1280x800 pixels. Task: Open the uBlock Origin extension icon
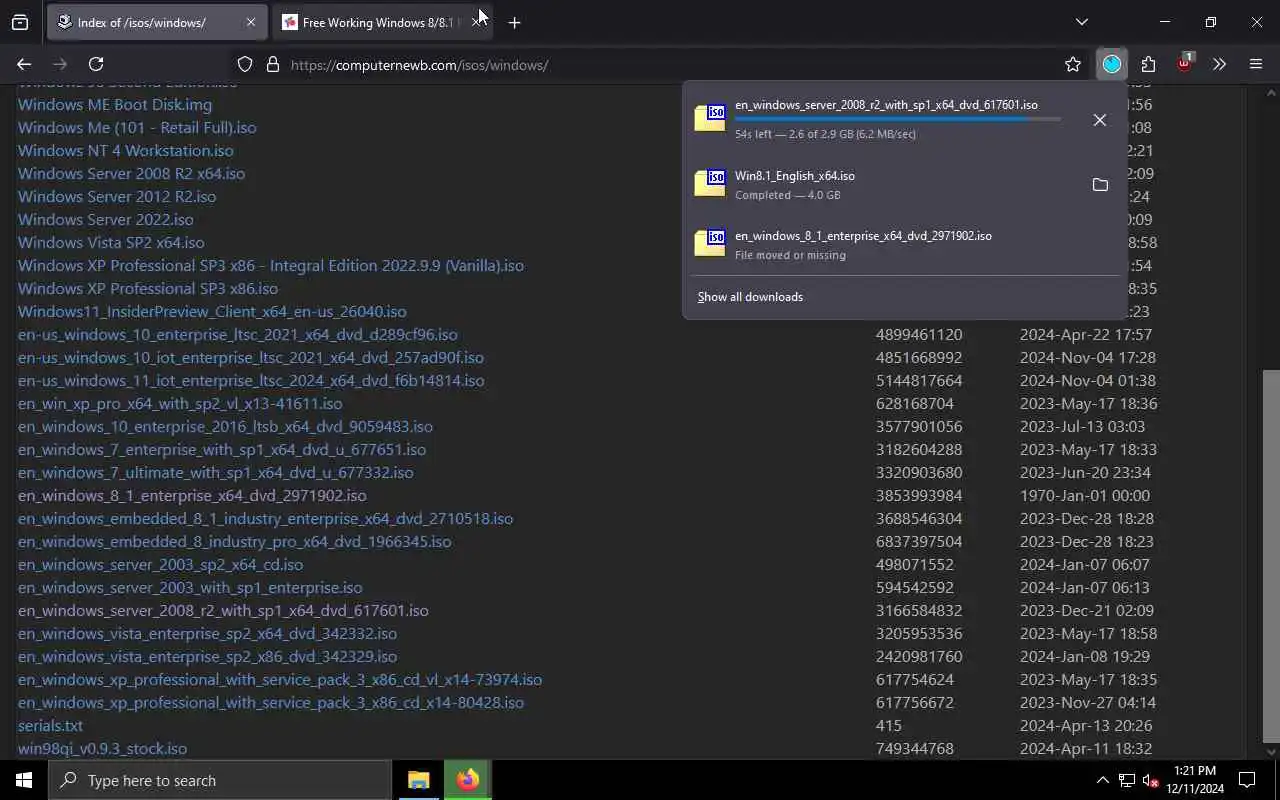[x=1184, y=62]
